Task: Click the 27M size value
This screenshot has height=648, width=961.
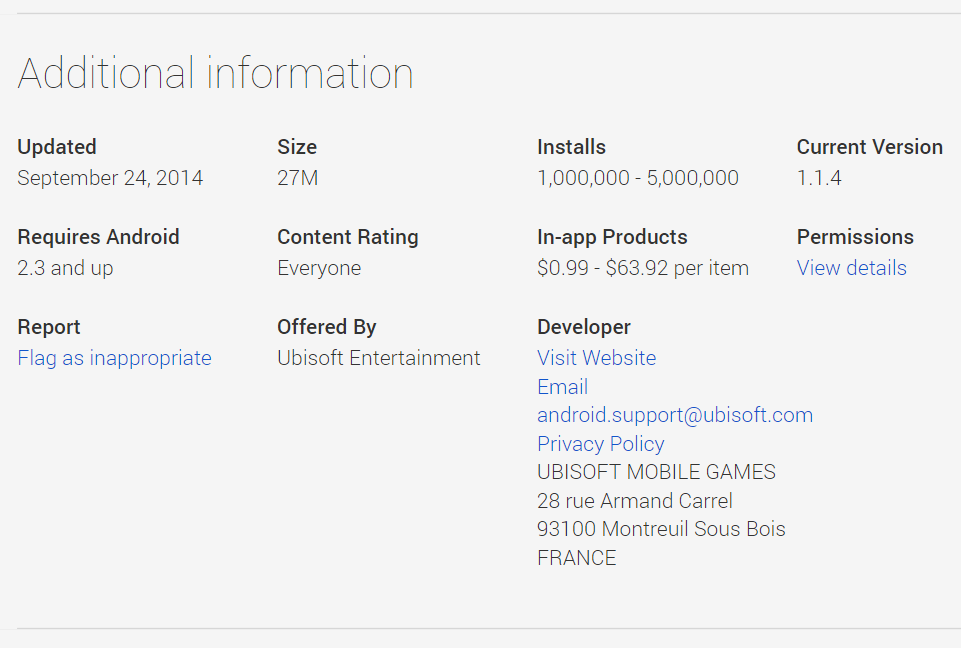Action: point(297,178)
